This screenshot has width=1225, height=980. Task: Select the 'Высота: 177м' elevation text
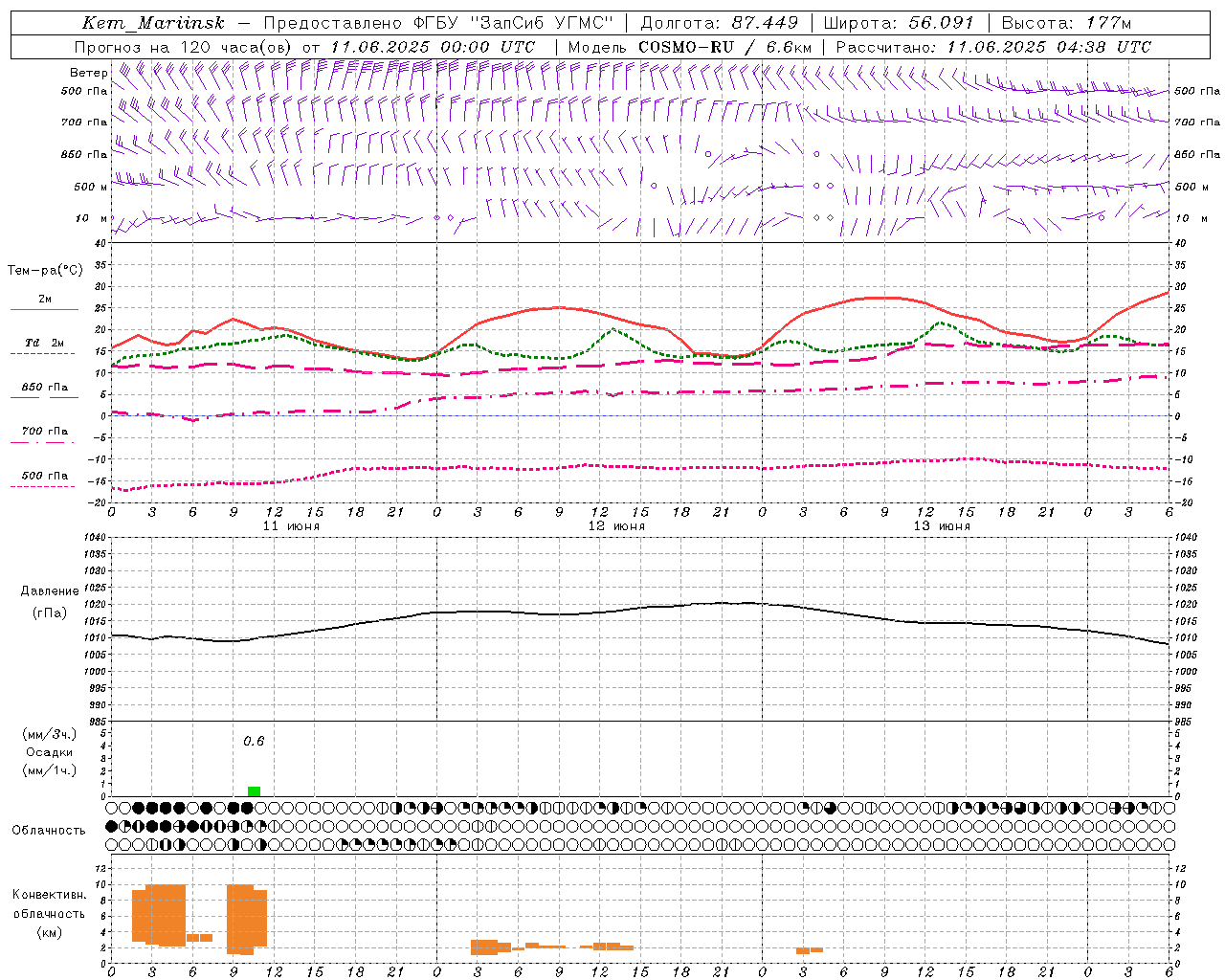click(x=1066, y=23)
